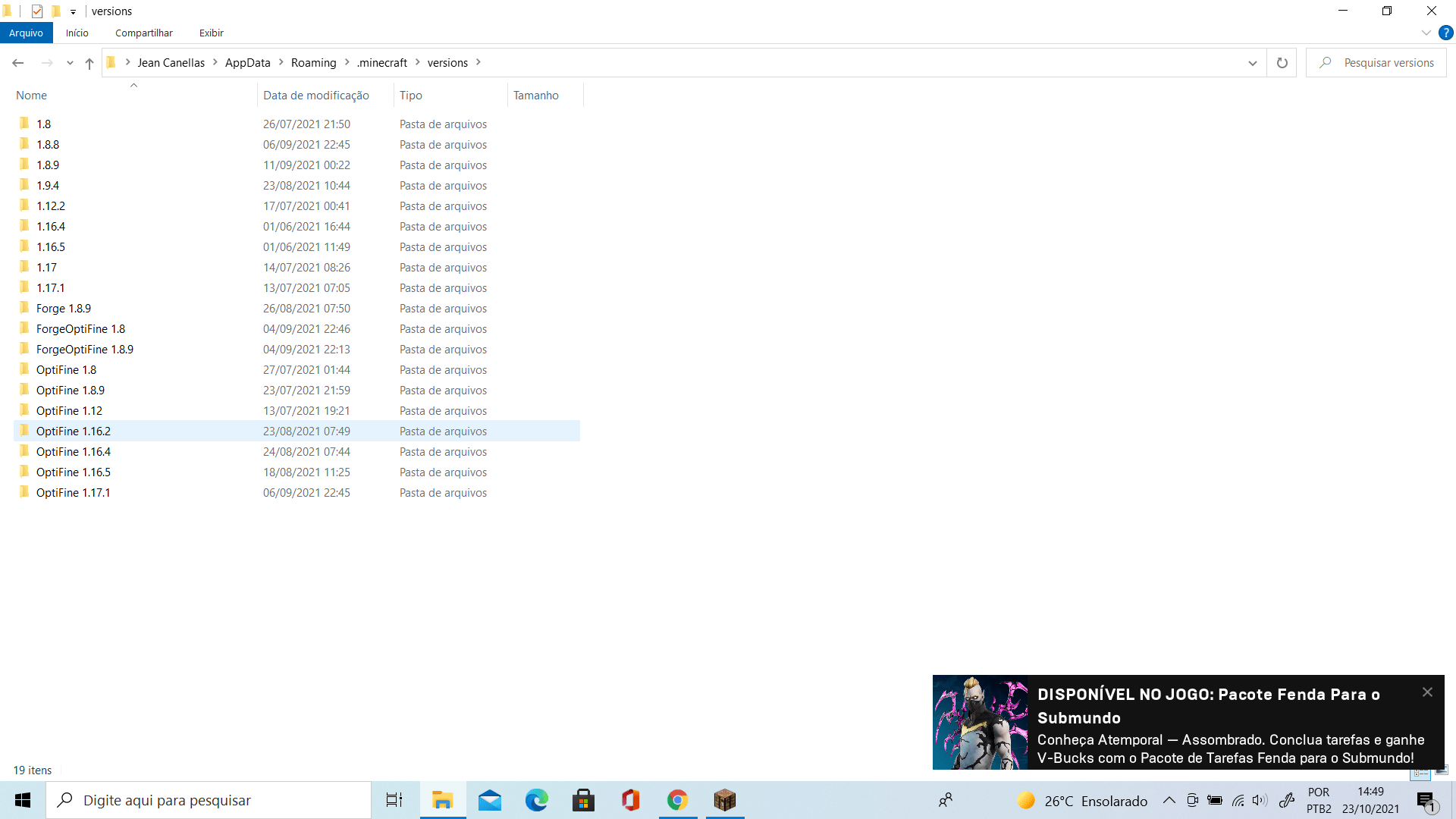This screenshot has width=1456, height=819.
Task: Open the taskbar clock showing 14:49
Action: click(x=1370, y=800)
